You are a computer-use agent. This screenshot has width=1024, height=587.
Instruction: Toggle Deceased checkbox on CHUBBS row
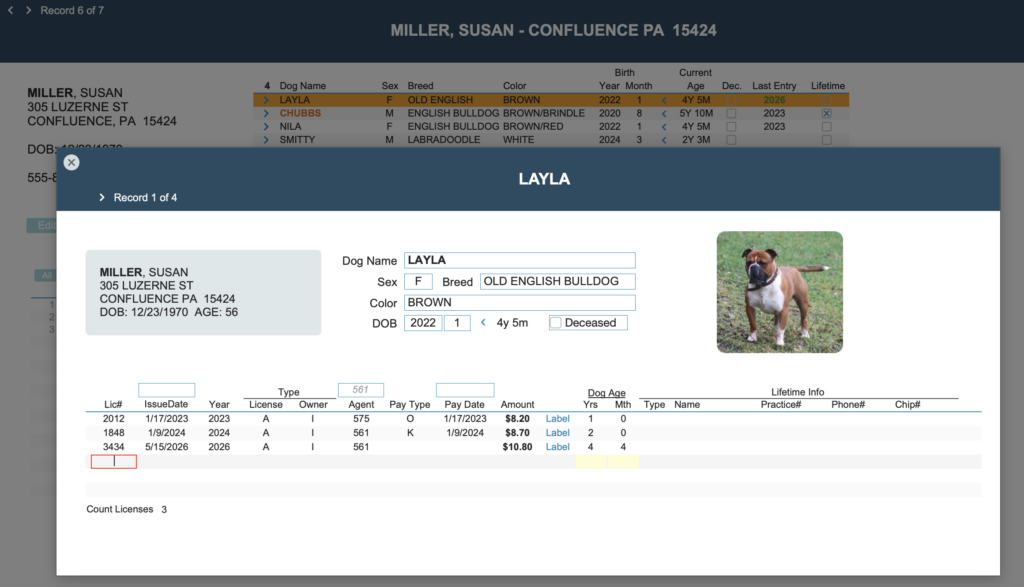pyautogui.click(x=731, y=113)
